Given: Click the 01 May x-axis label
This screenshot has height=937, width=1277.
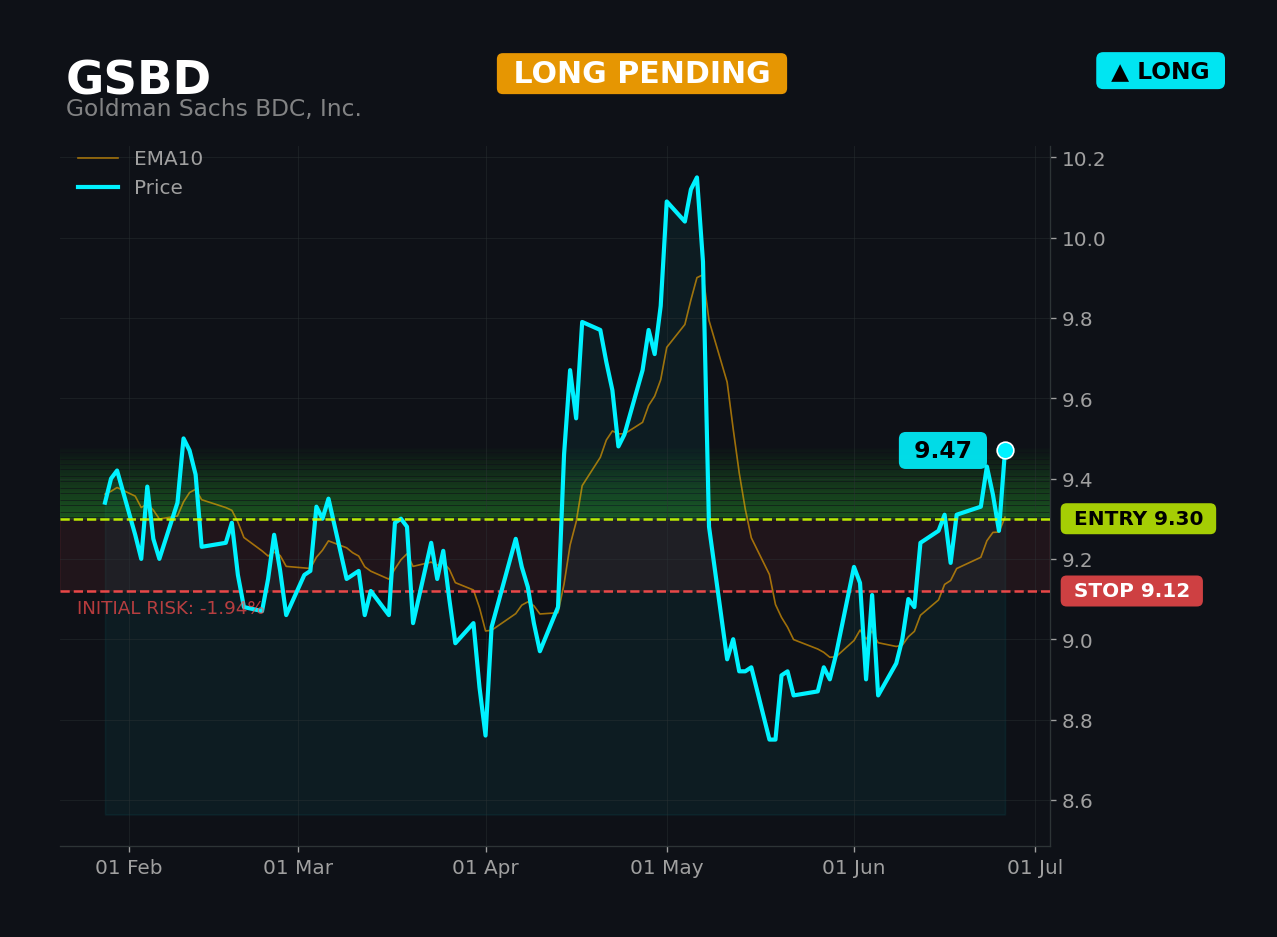Looking at the screenshot, I should click(667, 868).
